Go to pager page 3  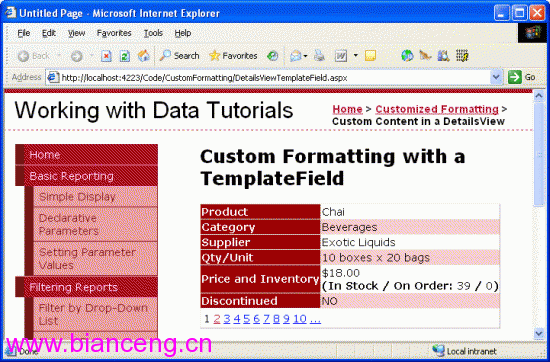[x=227, y=319]
